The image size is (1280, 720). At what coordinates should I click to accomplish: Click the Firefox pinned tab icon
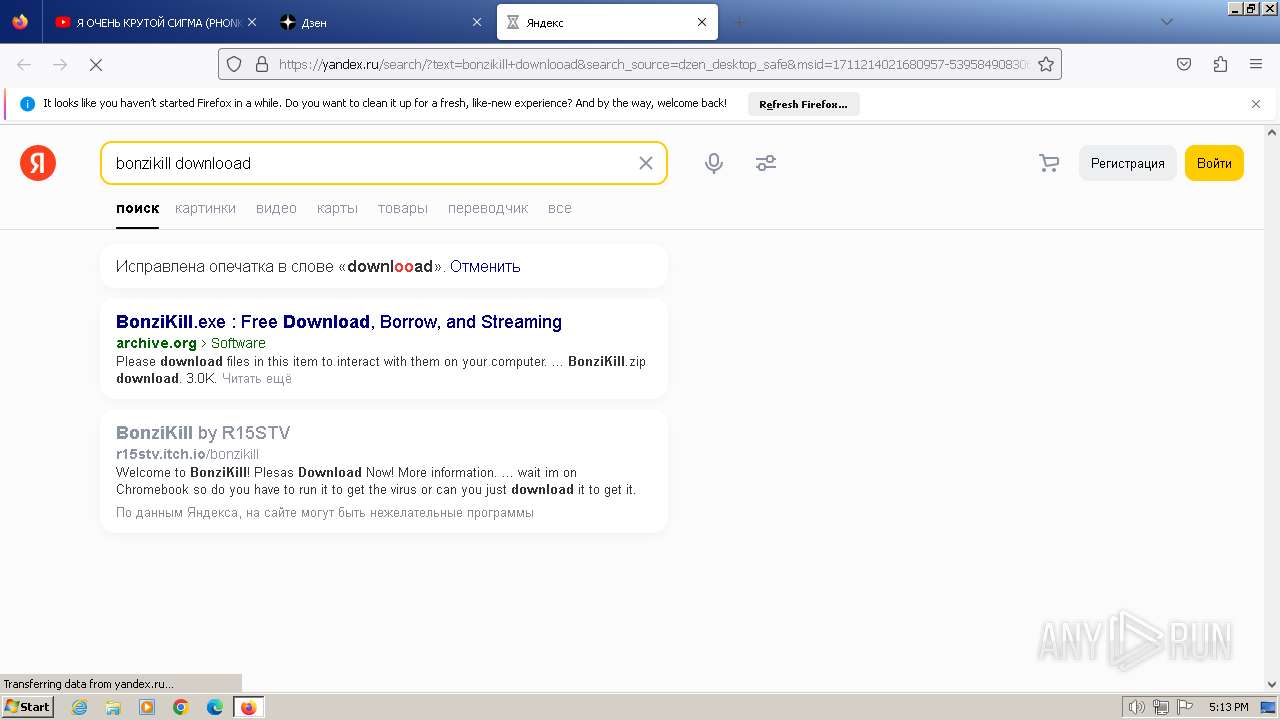pos(20,22)
